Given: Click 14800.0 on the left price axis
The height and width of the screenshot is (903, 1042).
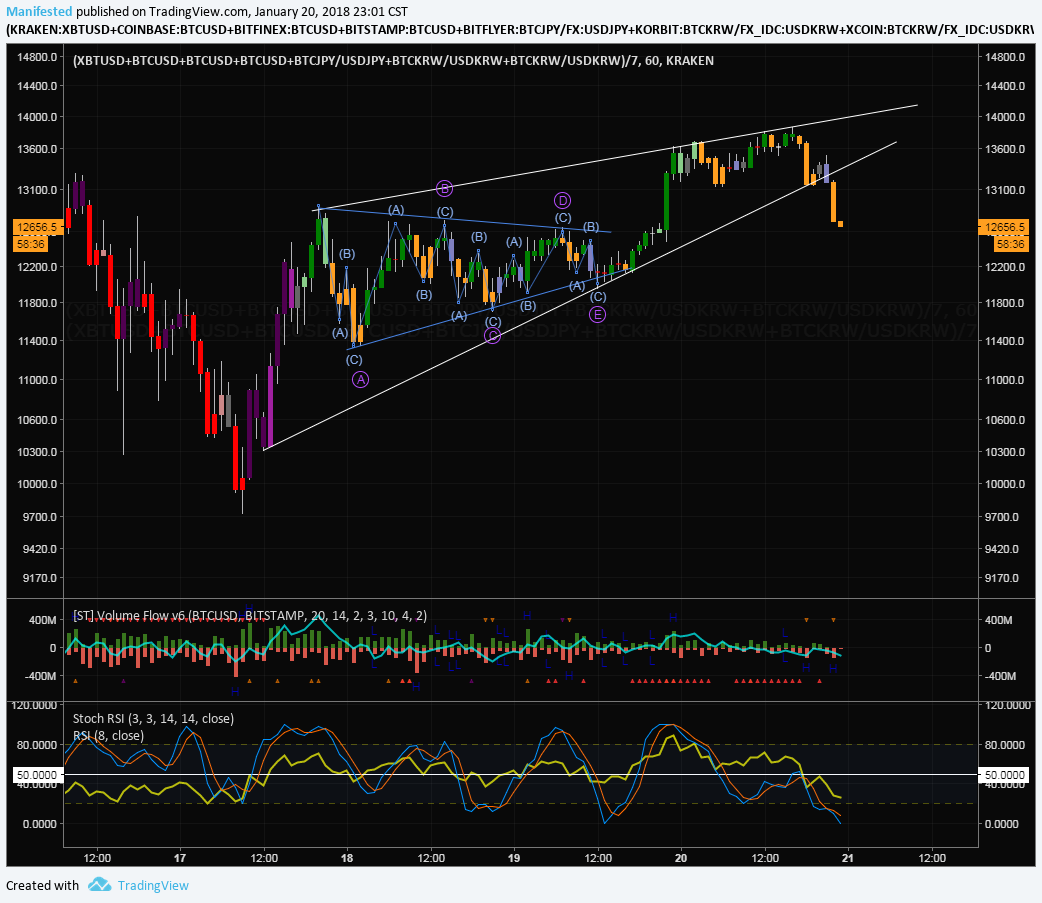Looking at the screenshot, I should pyautogui.click(x=37, y=57).
